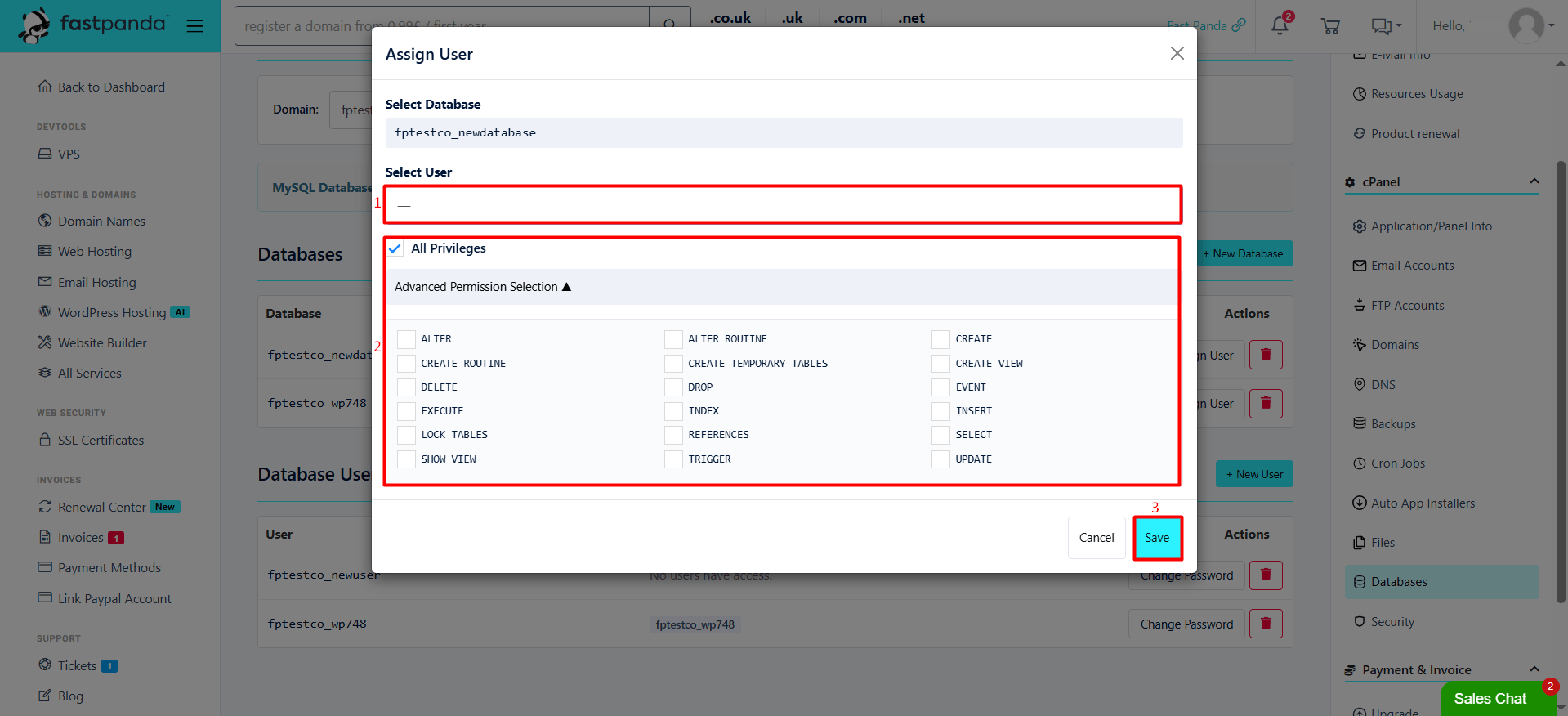Click Back to Dashboard link
Image resolution: width=1568 pixels, height=716 pixels.
pos(101,87)
